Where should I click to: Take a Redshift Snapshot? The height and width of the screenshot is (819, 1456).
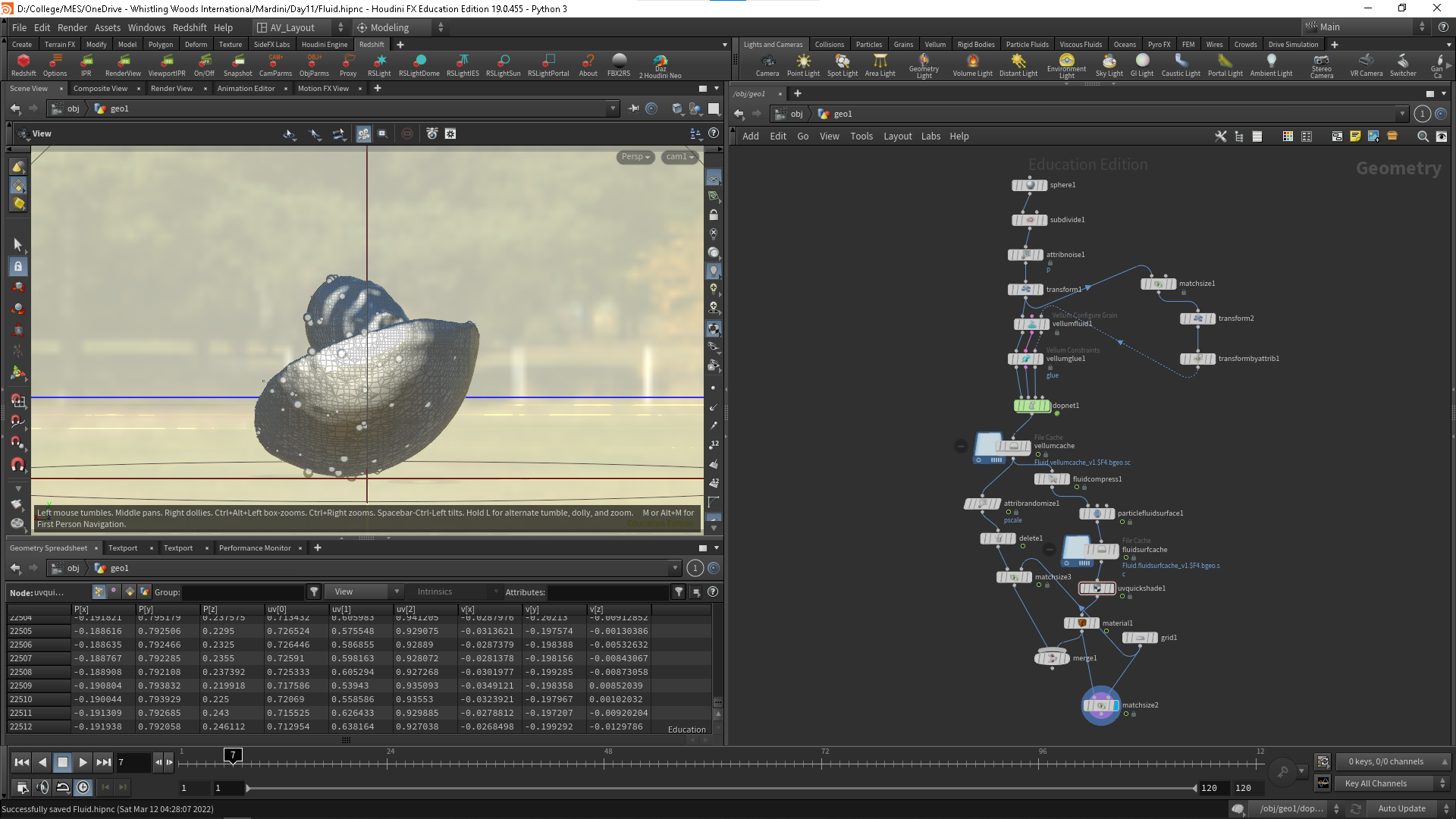(x=237, y=64)
